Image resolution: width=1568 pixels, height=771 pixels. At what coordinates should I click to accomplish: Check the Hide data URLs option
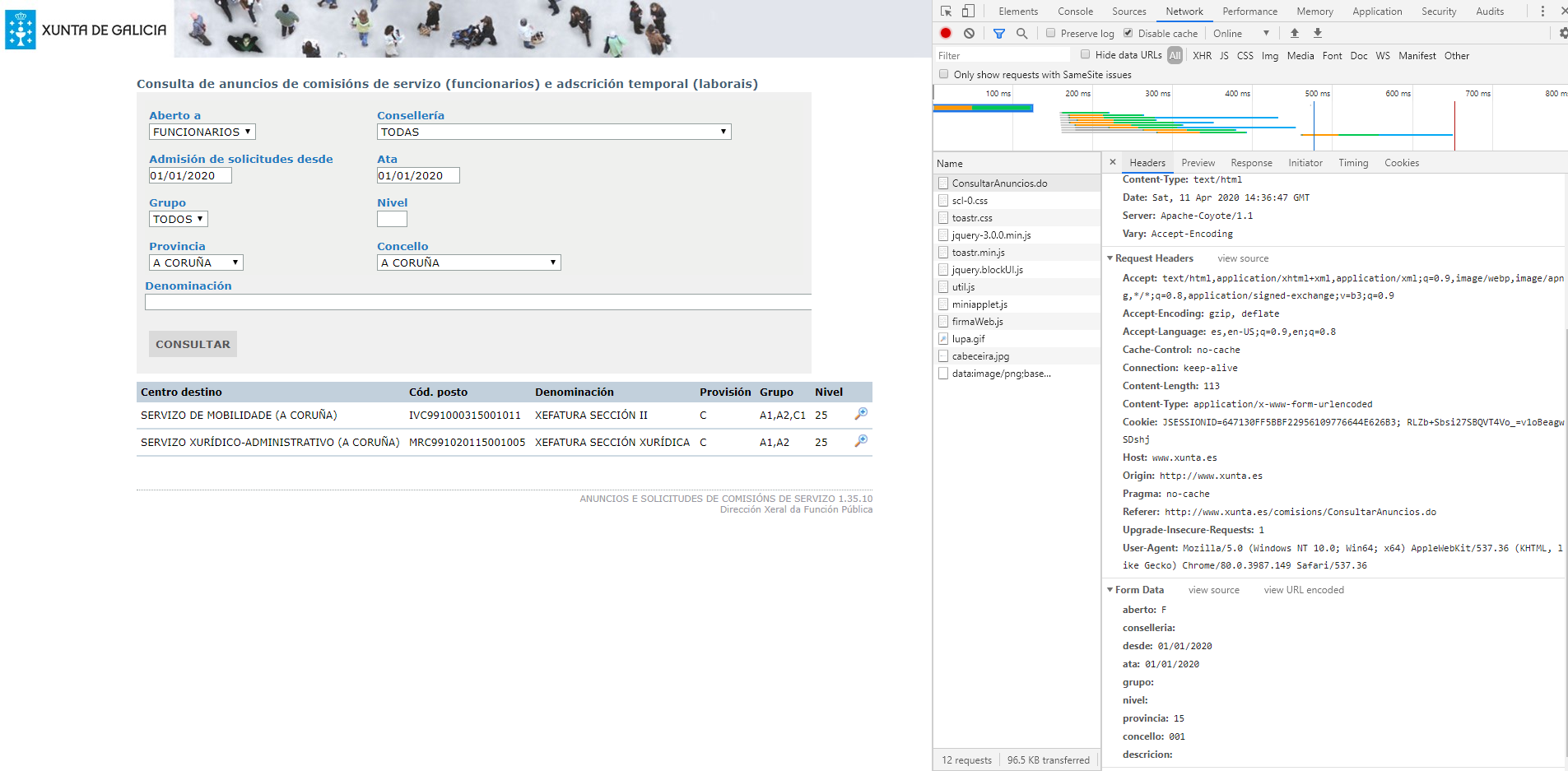1086,55
